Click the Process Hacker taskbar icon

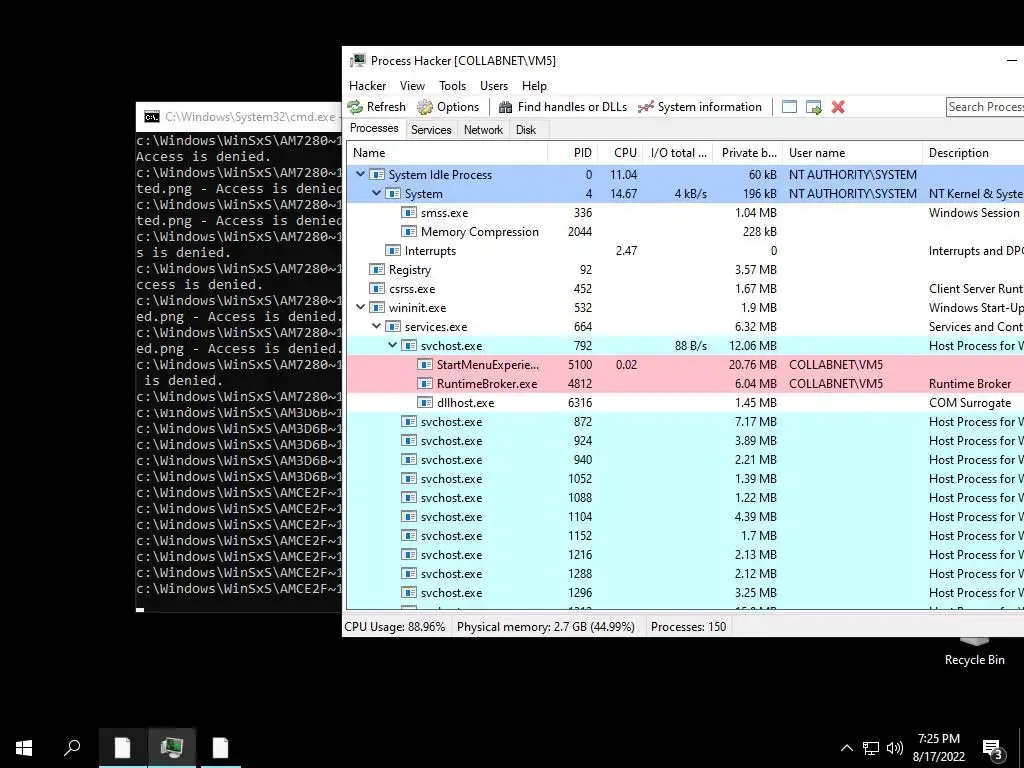click(171, 748)
